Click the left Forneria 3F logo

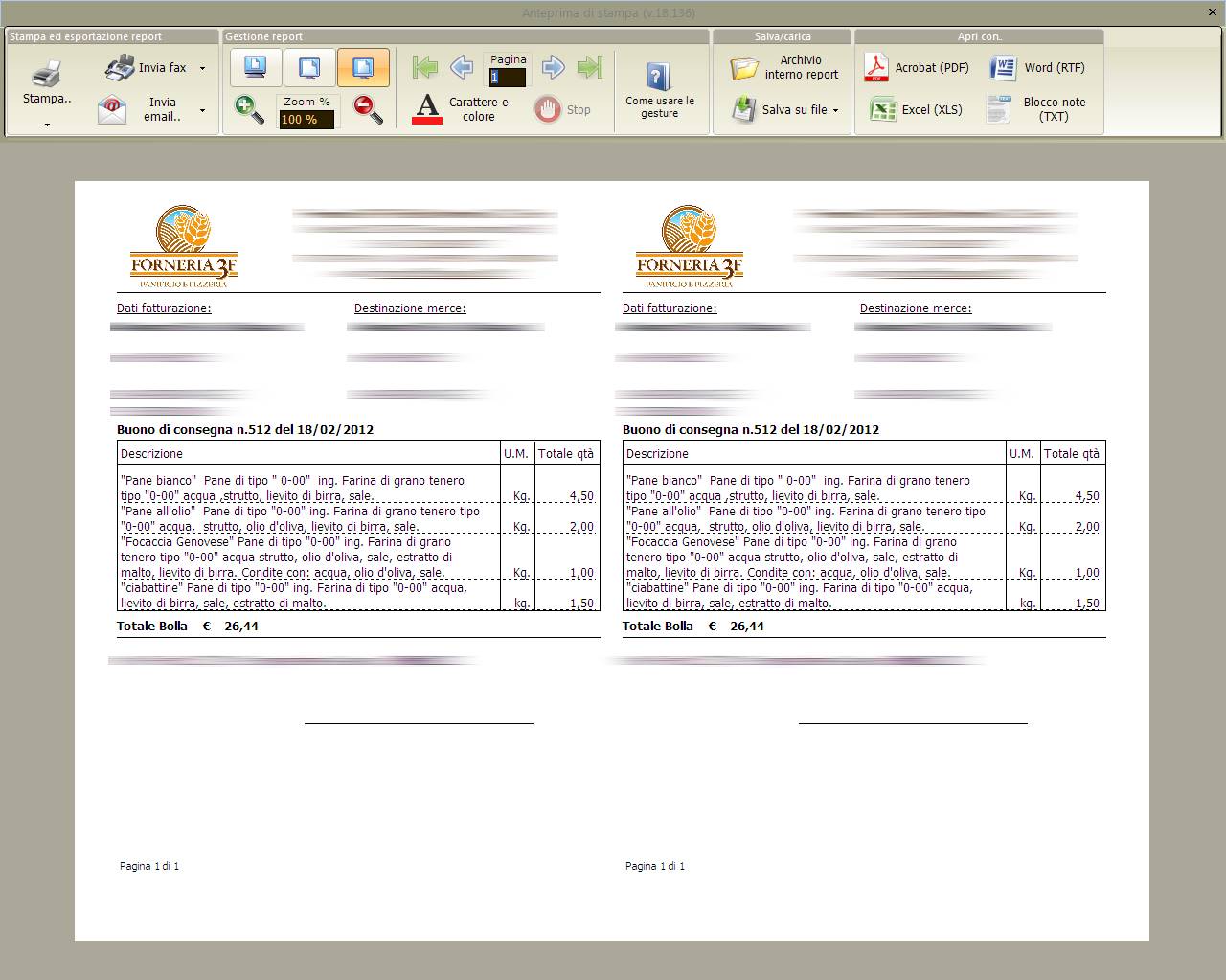click(x=183, y=246)
